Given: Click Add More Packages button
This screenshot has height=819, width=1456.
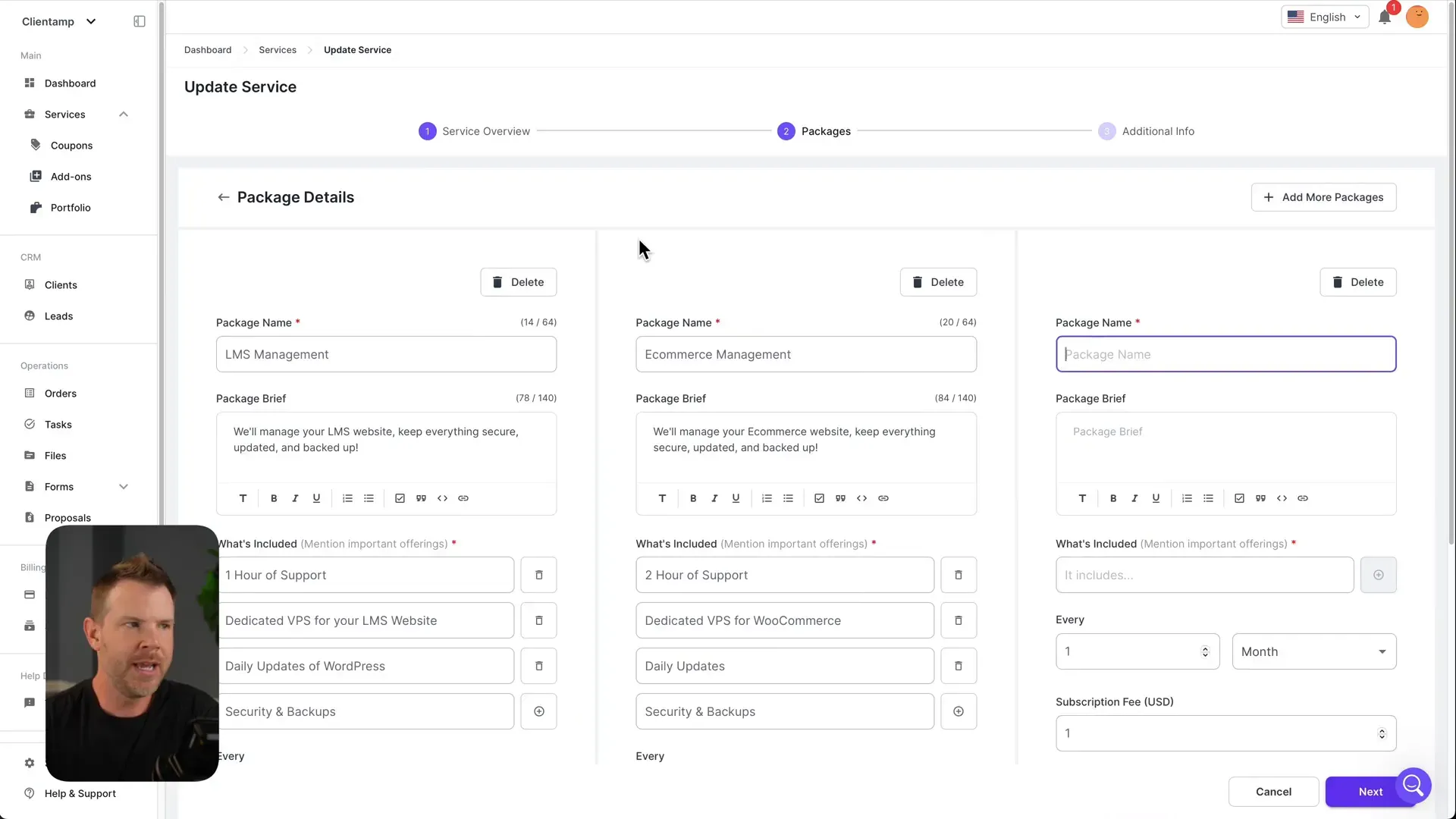Looking at the screenshot, I should tap(1323, 197).
